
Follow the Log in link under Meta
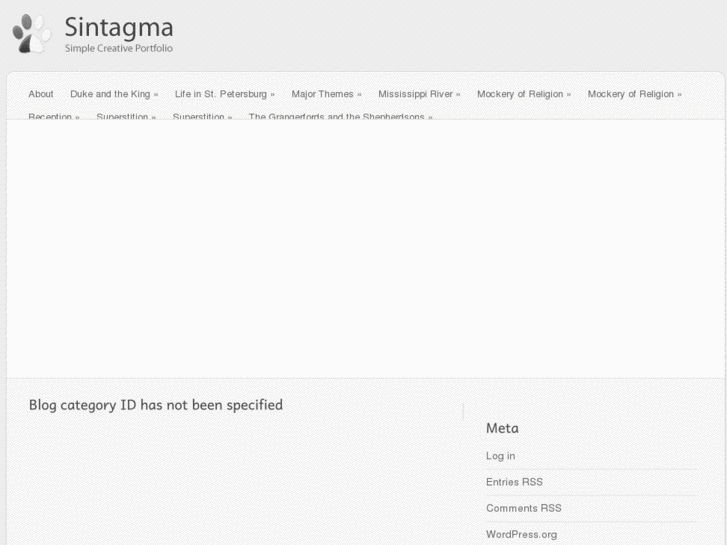500,456
